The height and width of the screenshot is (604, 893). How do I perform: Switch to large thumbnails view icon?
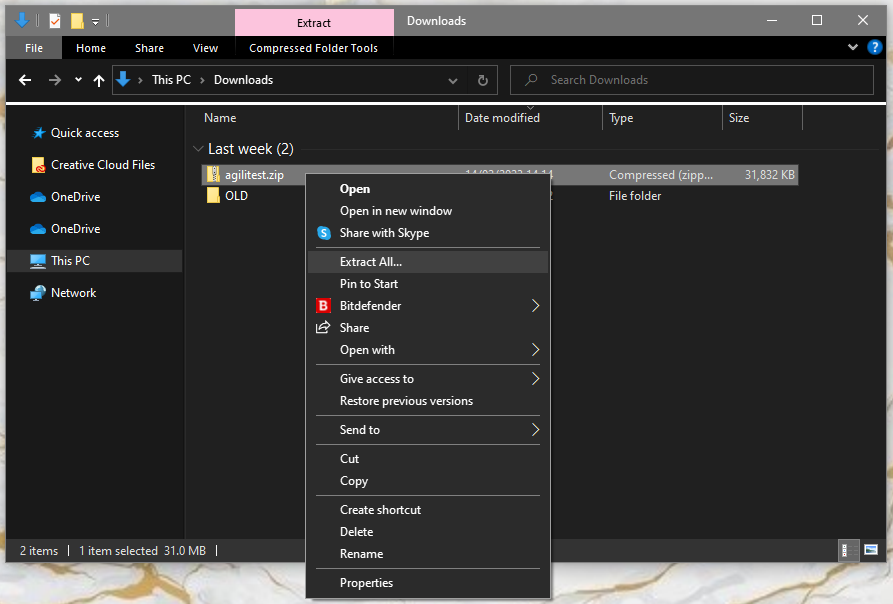[x=871, y=551]
